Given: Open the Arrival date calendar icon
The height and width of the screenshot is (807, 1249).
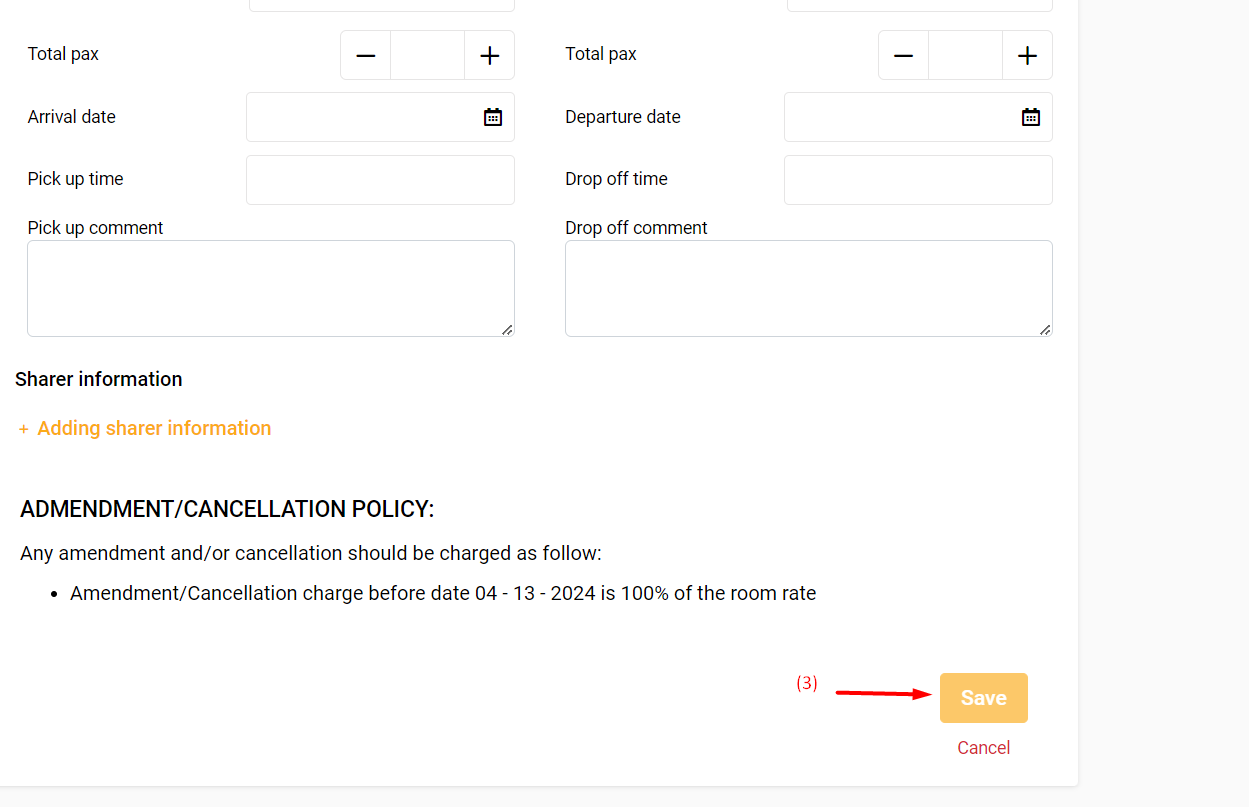Looking at the screenshot, I should [x=493, y=117].
